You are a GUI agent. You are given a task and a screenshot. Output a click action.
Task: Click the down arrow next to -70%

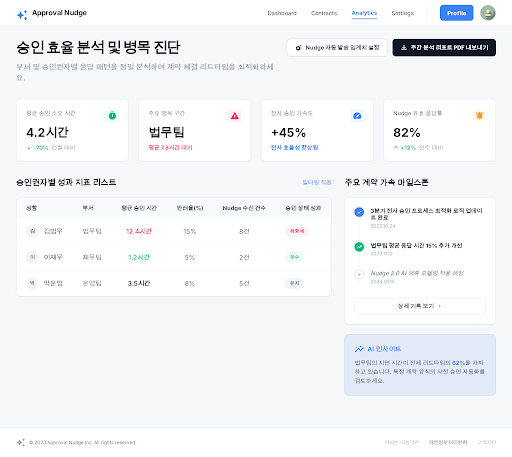[29, 148]
